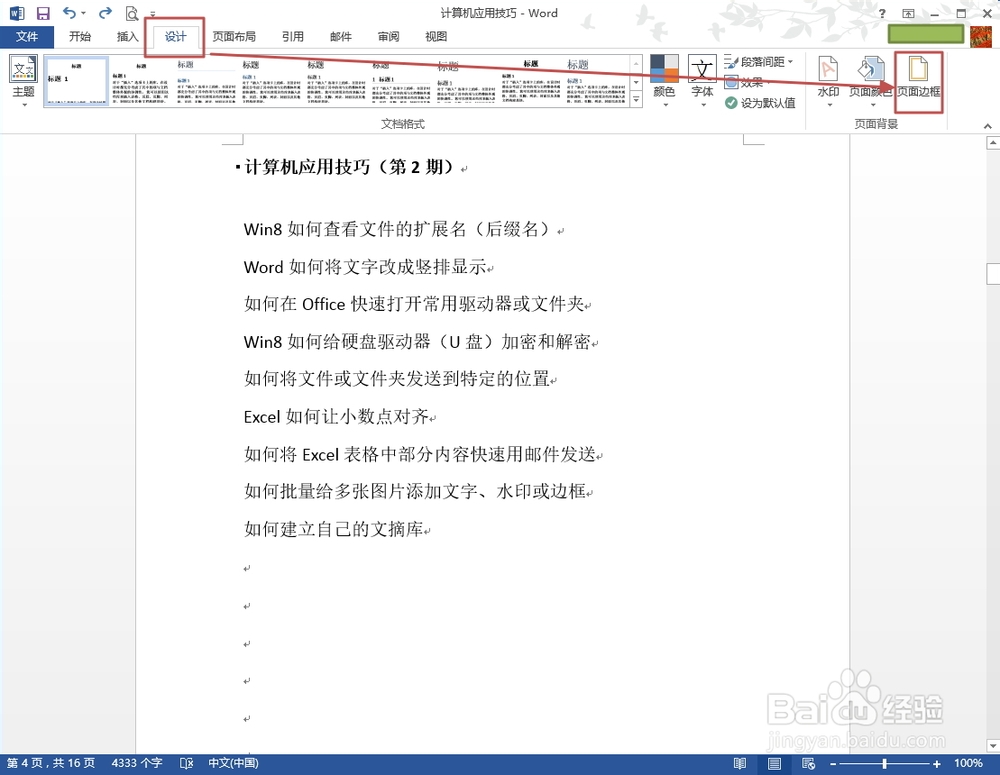Image resolution: width=1000 pixels, height=775 pixels.
Task: Open the File (文件) tab
Action: 27,36
